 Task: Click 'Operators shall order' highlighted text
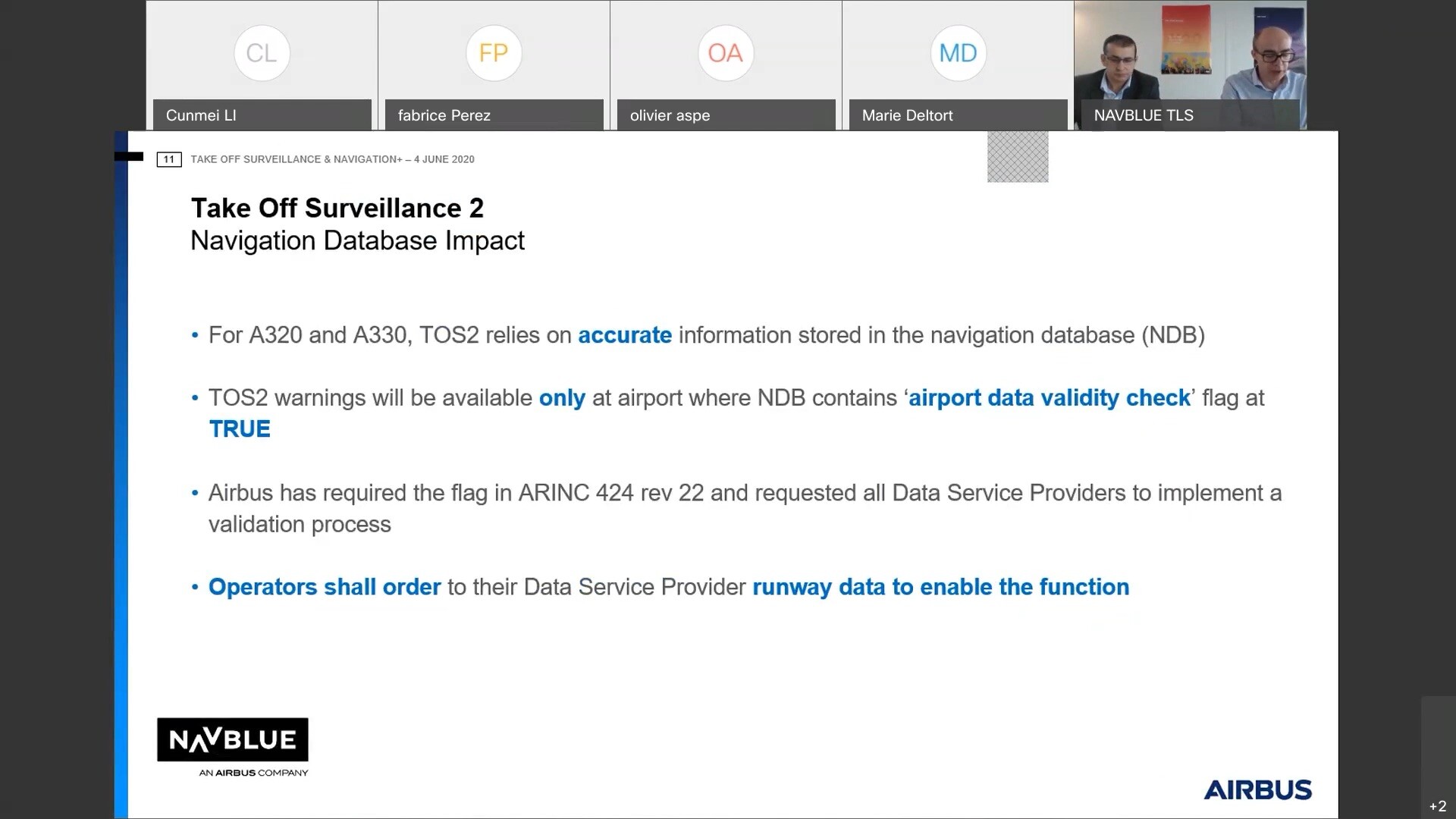325,587
